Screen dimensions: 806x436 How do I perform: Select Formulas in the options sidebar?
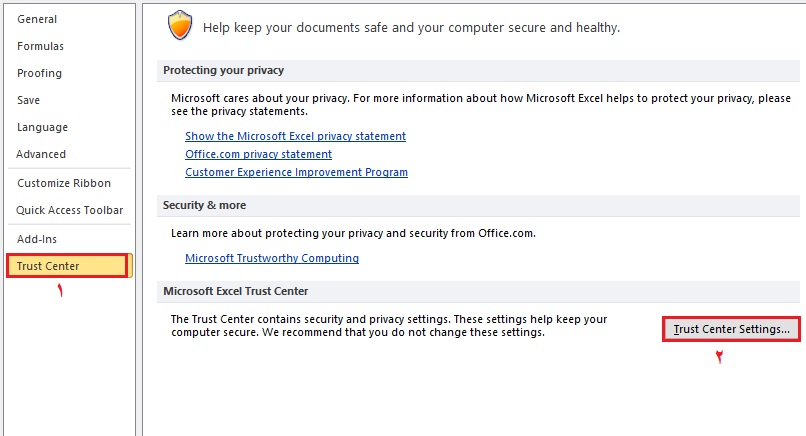coord(40,46)
